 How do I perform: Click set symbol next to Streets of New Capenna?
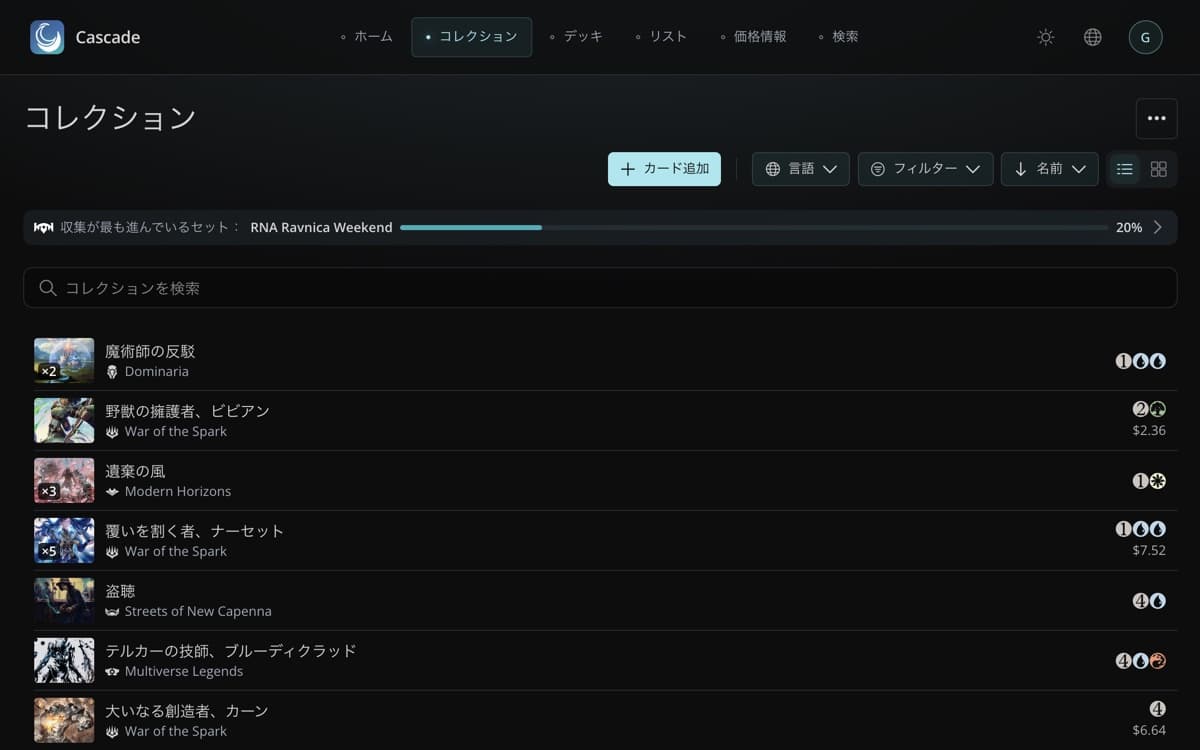point(112,611)
